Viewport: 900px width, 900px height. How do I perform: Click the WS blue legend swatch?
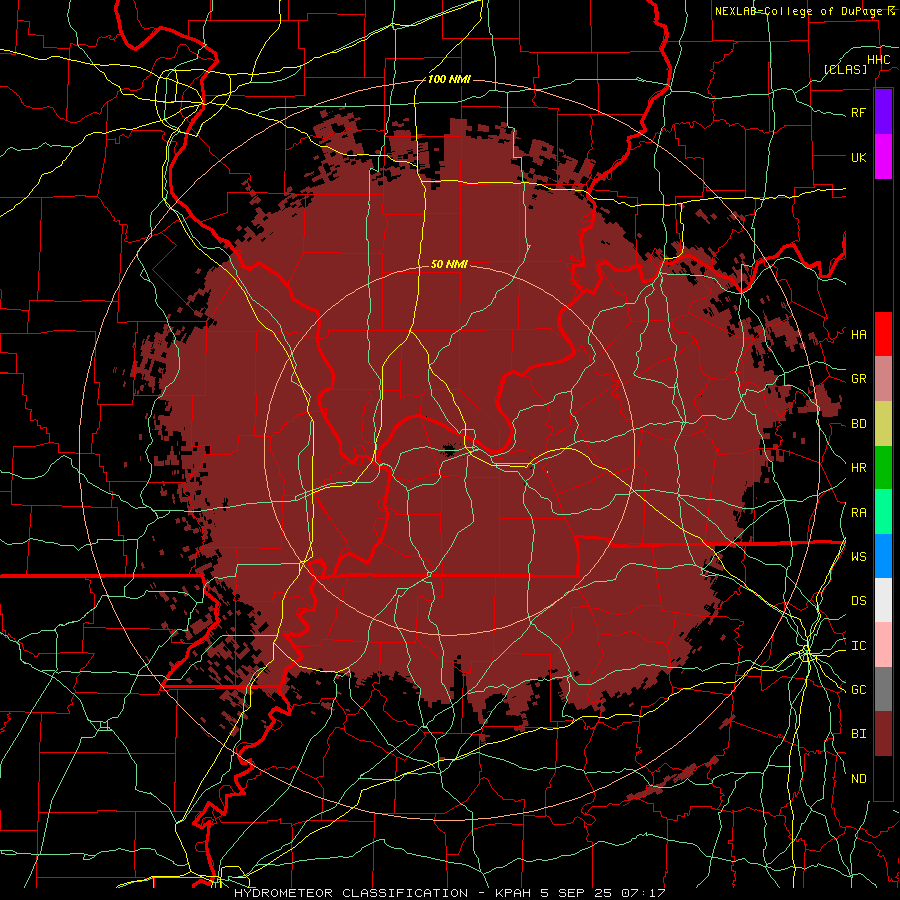pos(883,556)
